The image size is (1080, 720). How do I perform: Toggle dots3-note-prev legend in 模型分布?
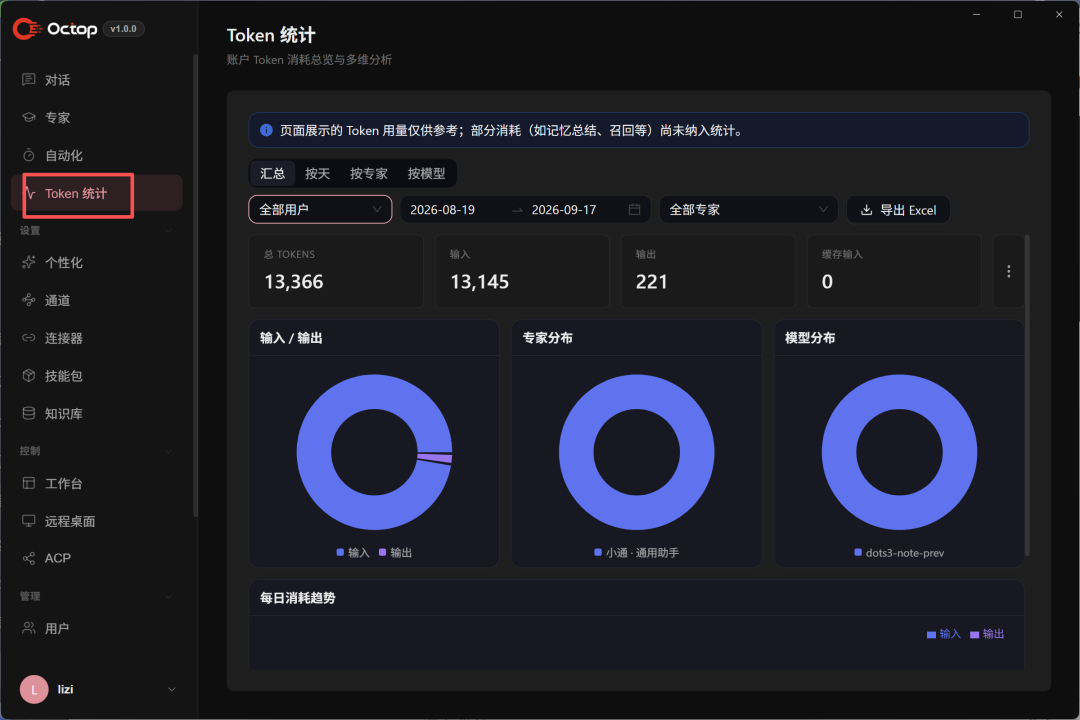click(899, 553)
